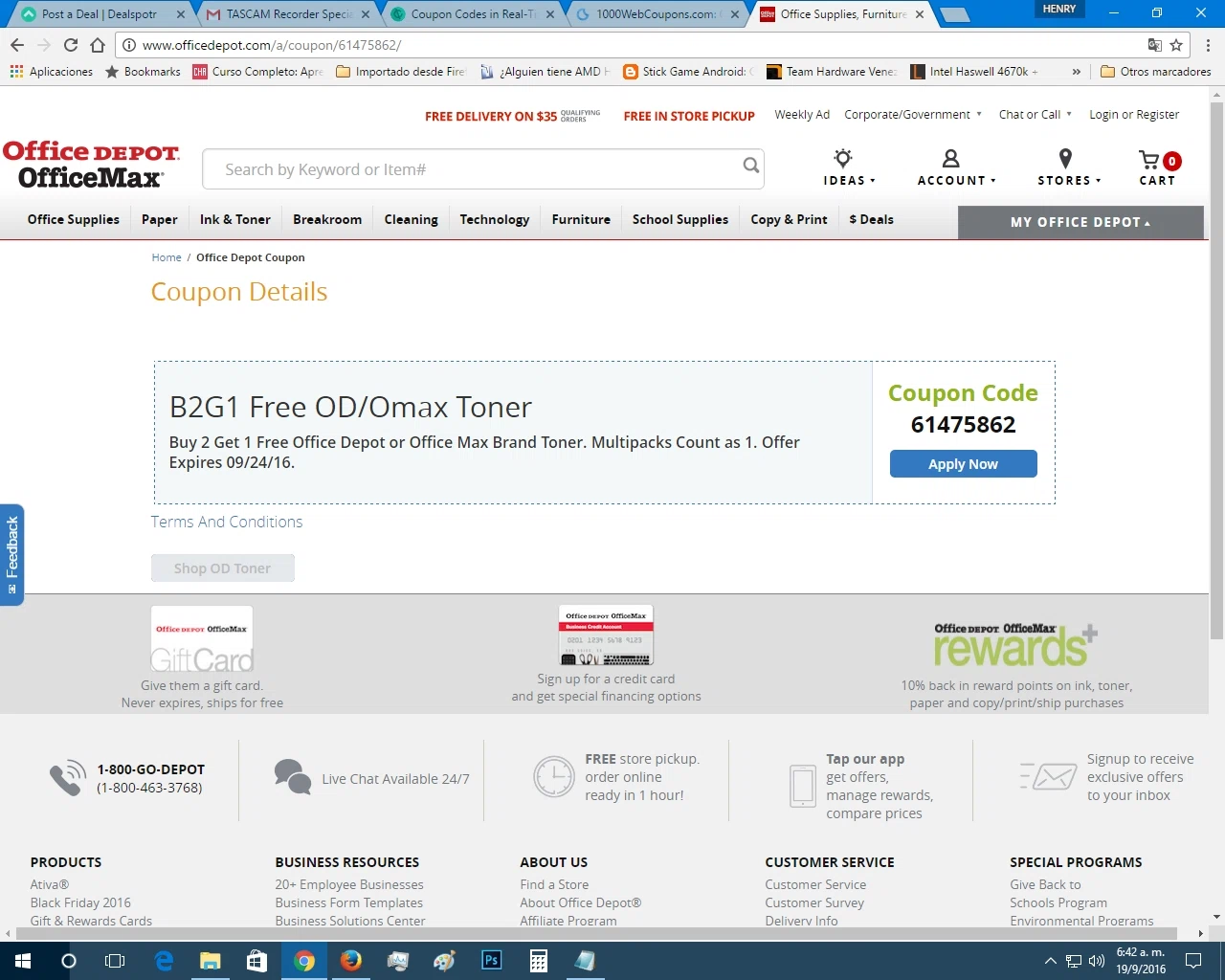
Task: Click browser back arrow
Action: point(17,45)
